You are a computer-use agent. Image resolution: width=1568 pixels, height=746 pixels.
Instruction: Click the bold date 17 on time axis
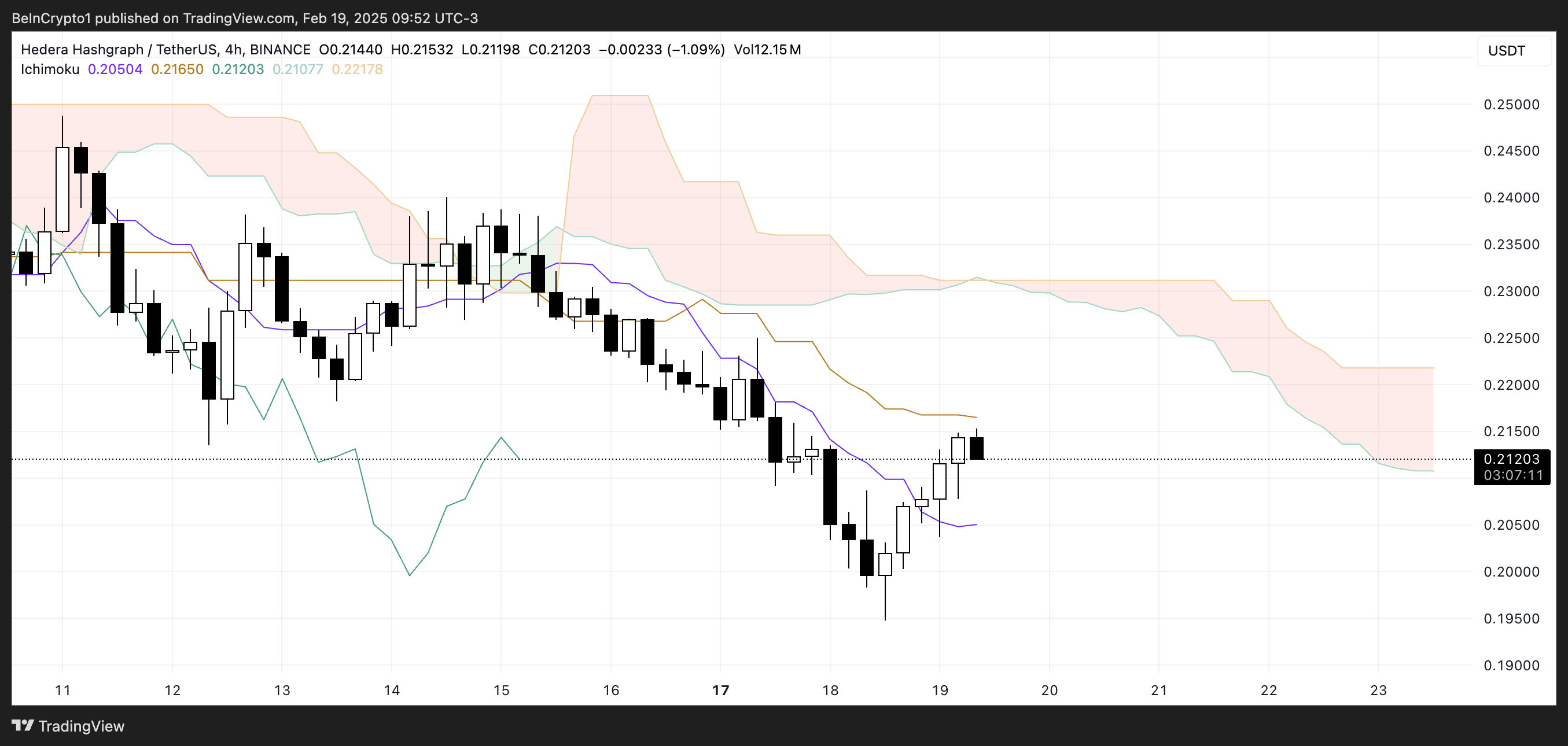(x=720, y=690)
